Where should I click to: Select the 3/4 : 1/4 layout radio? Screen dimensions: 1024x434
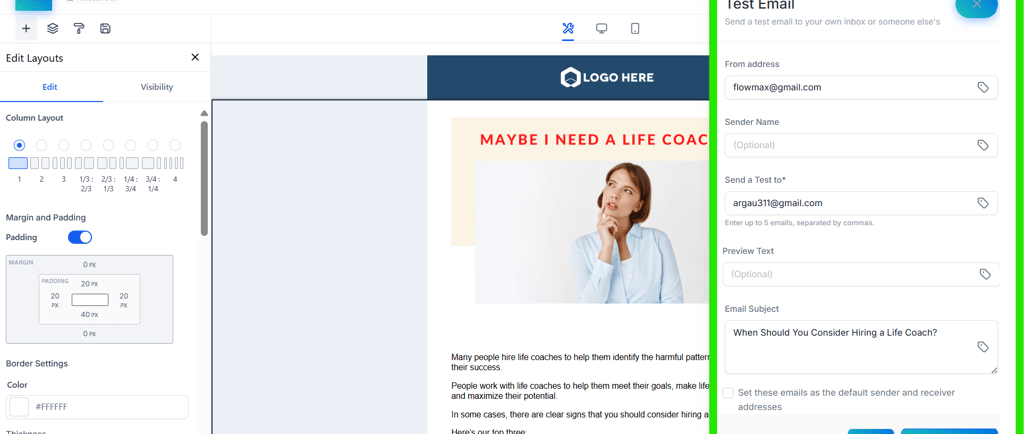(x=153, y=145)
